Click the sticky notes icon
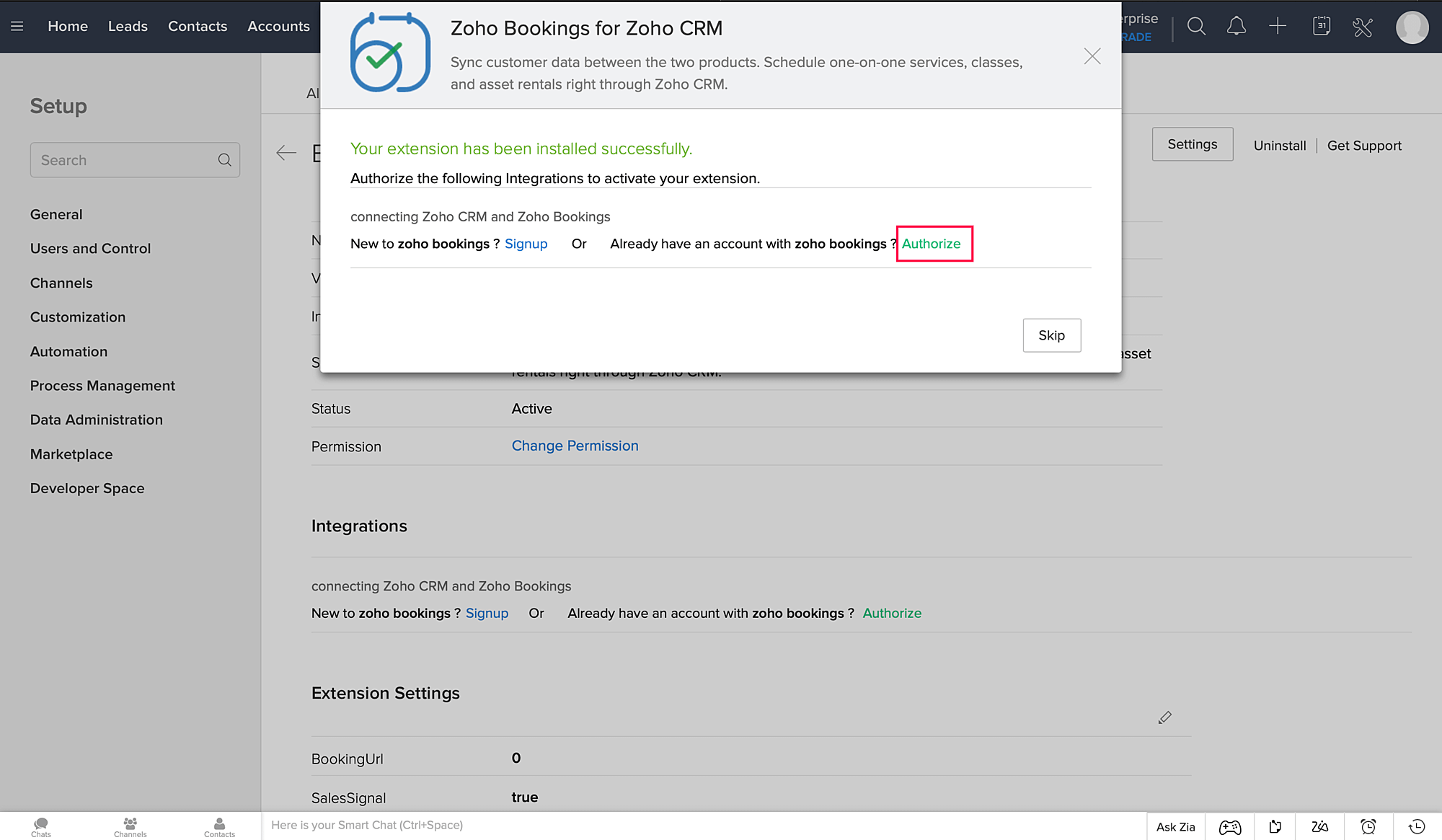This screenshot has width=1442, height=840. [1275, 827]
